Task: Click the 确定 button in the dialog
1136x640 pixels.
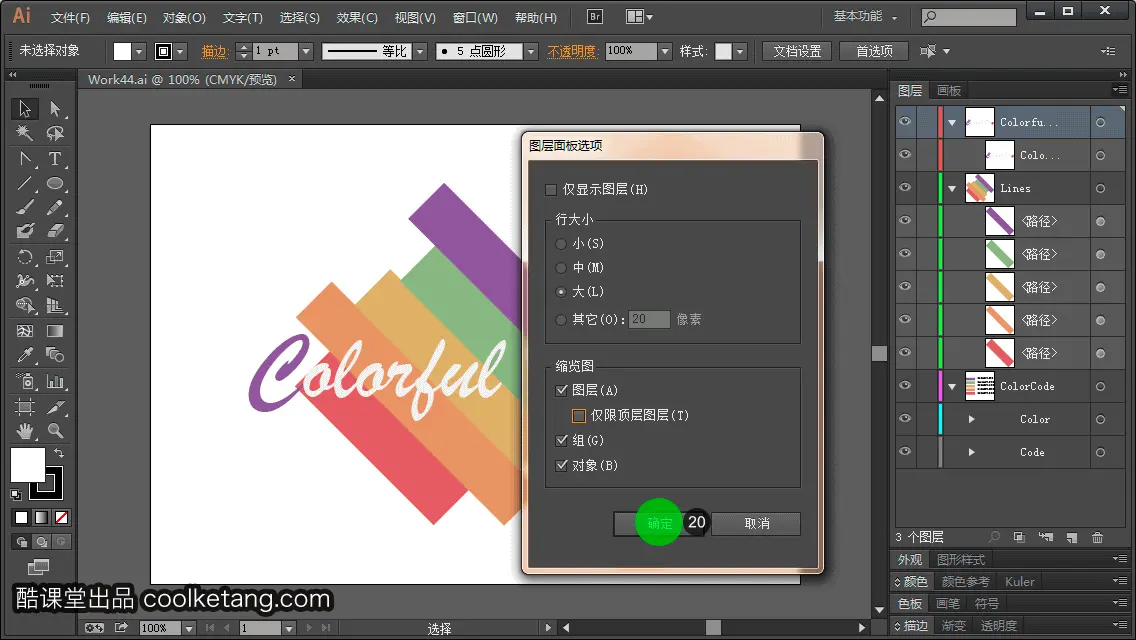Action: 659,523
